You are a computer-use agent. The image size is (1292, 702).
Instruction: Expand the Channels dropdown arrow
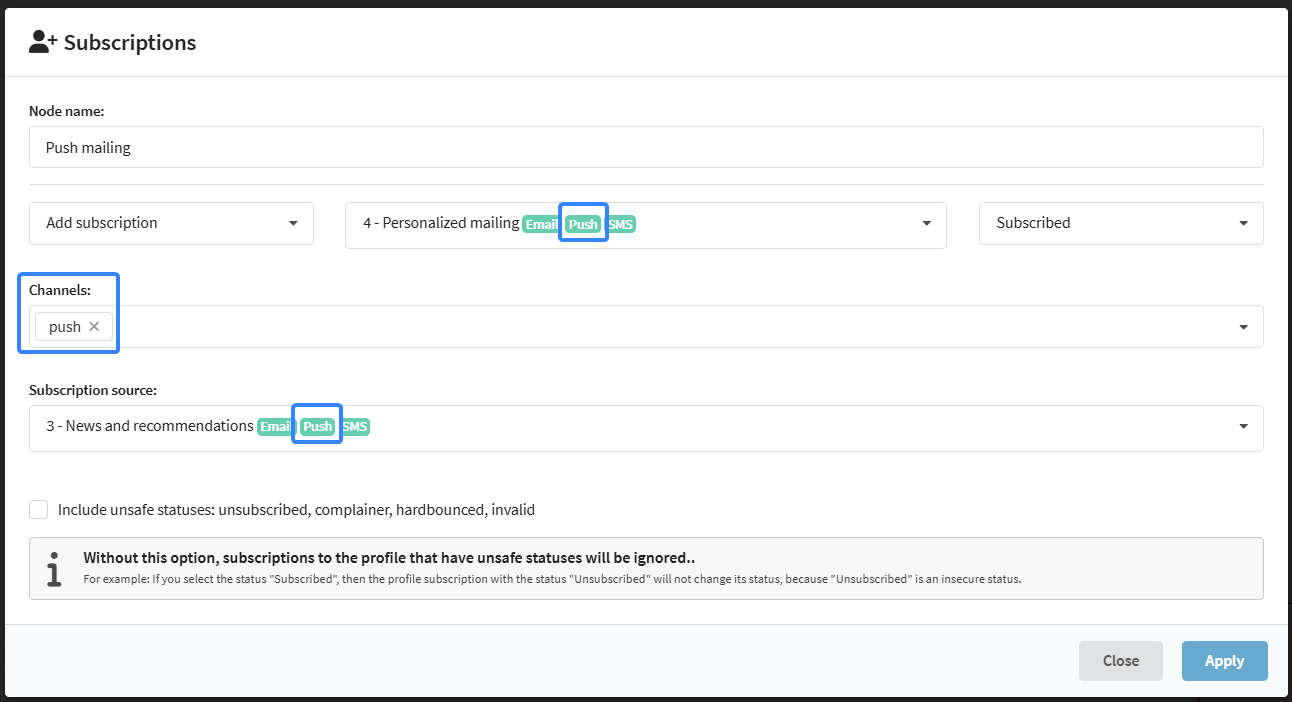click(1243, 327)
